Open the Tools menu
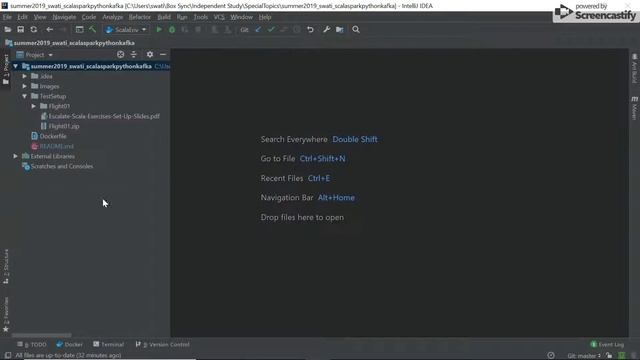Viewport: 640px width, 360px height. point(200,17)
